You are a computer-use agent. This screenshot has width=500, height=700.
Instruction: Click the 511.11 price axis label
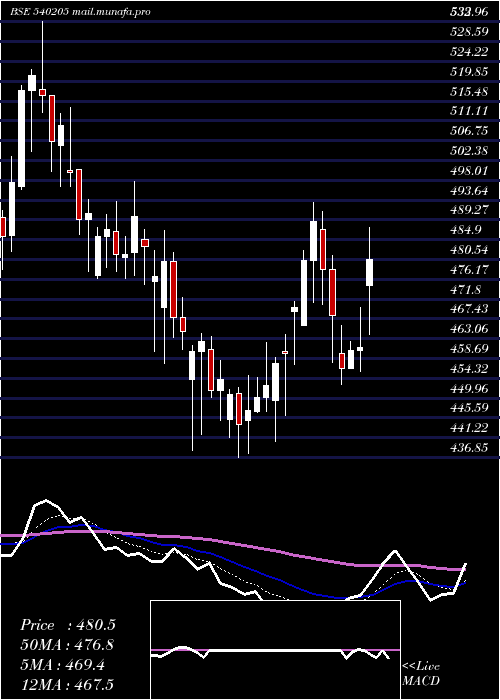(x=469, y=111)
